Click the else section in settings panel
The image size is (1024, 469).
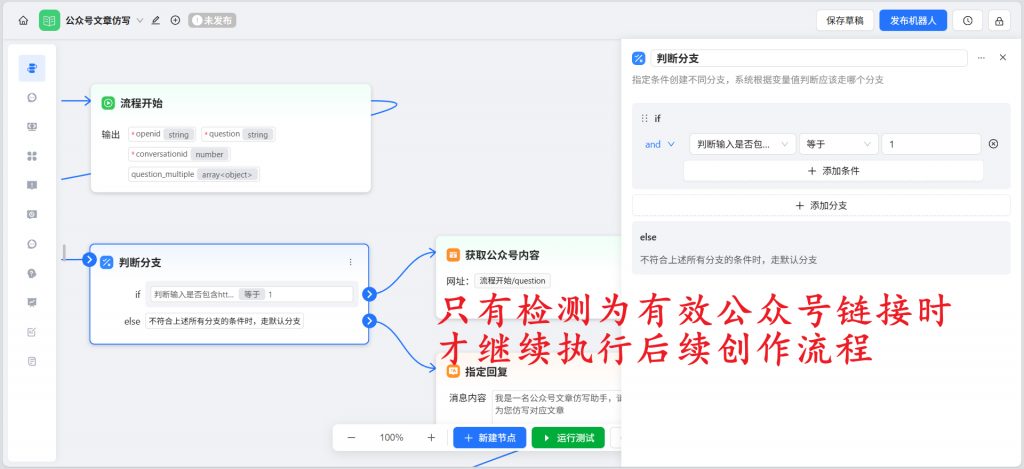(x=821, y=248)
